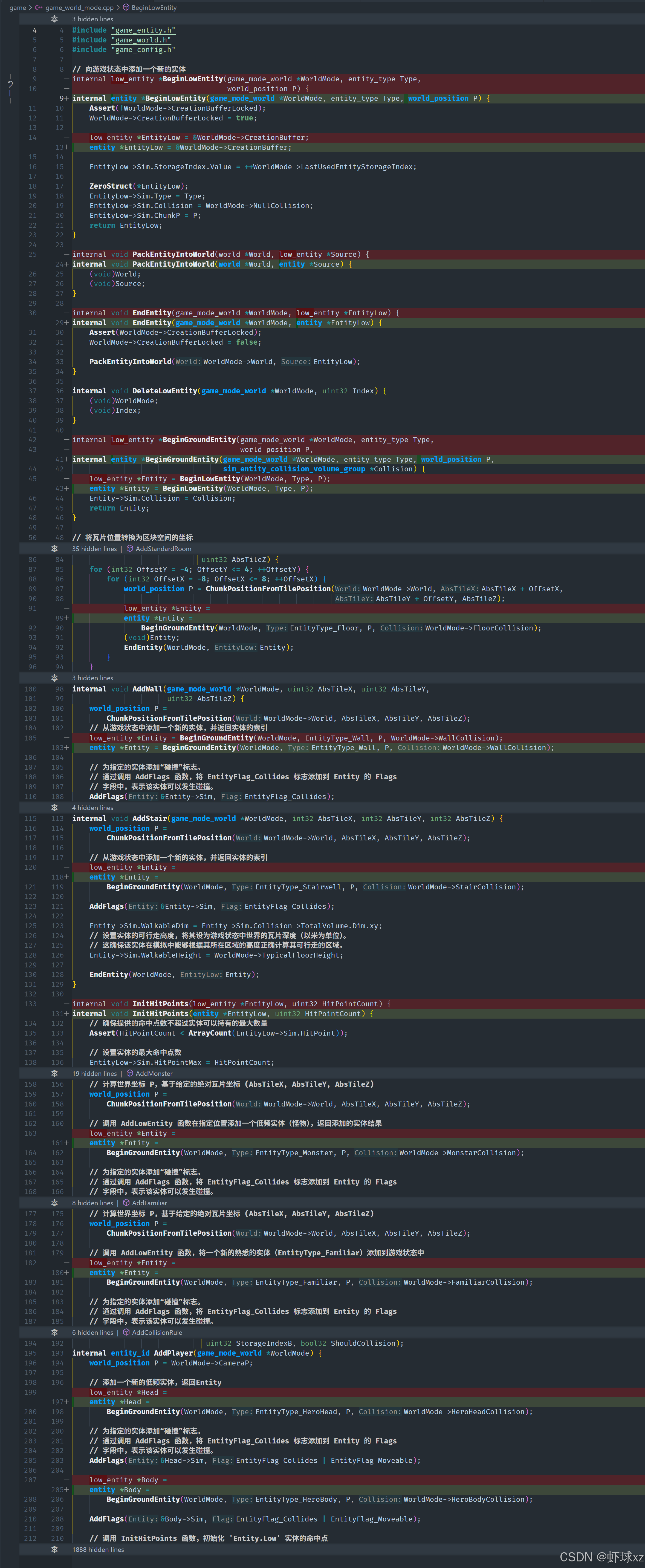Click unfold icon beside 6 hidden lines

pos(54,1332)
